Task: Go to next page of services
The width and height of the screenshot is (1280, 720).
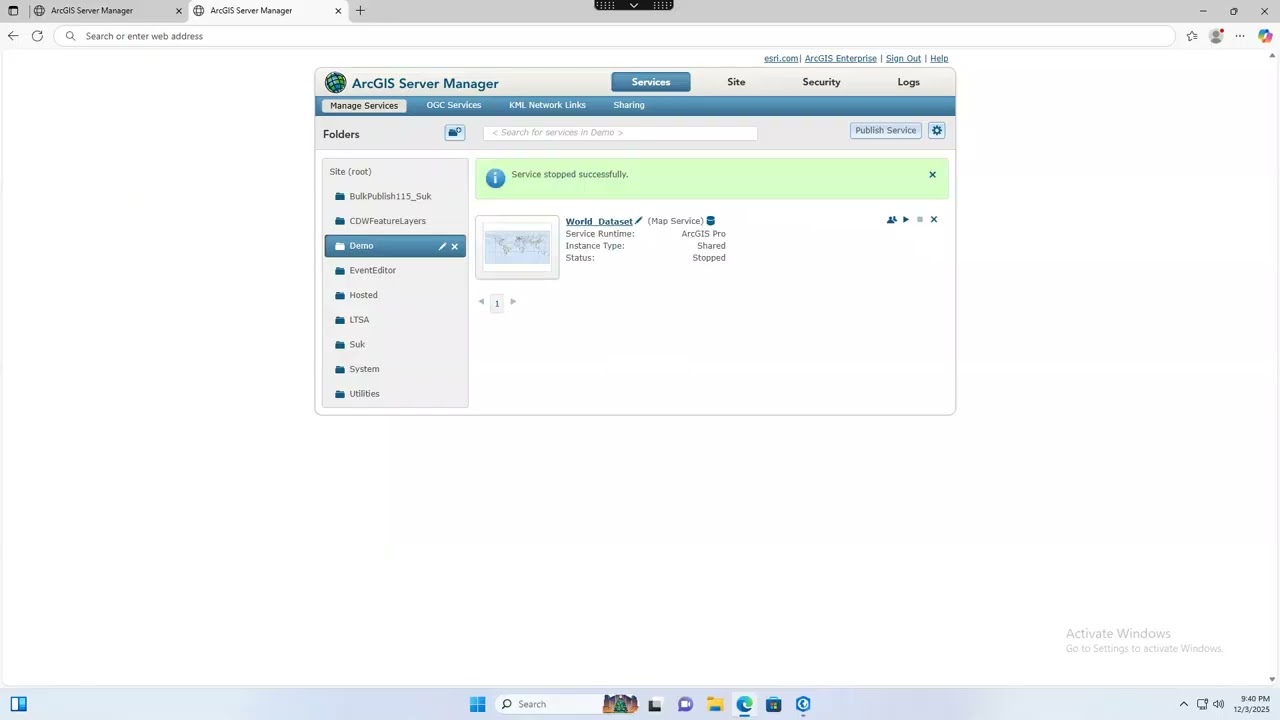Action: [x=513, y=302]
